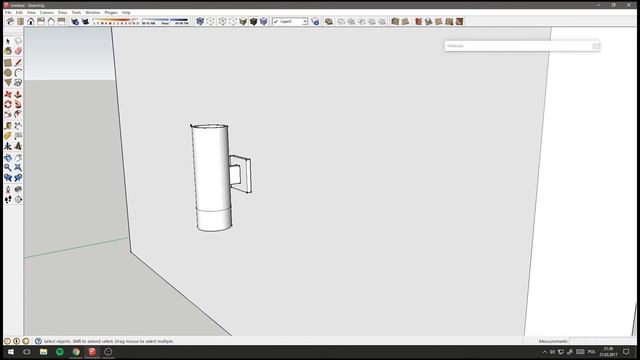Open the Plugins menu

pos(111,13)
